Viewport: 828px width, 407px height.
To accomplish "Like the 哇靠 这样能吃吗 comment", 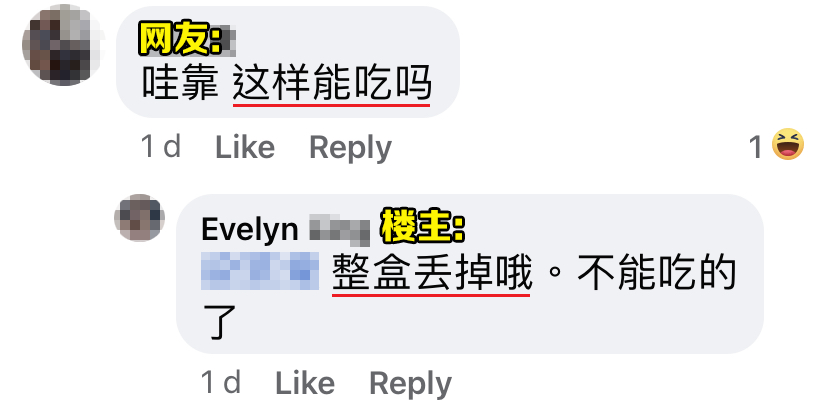I will [245, 147].
